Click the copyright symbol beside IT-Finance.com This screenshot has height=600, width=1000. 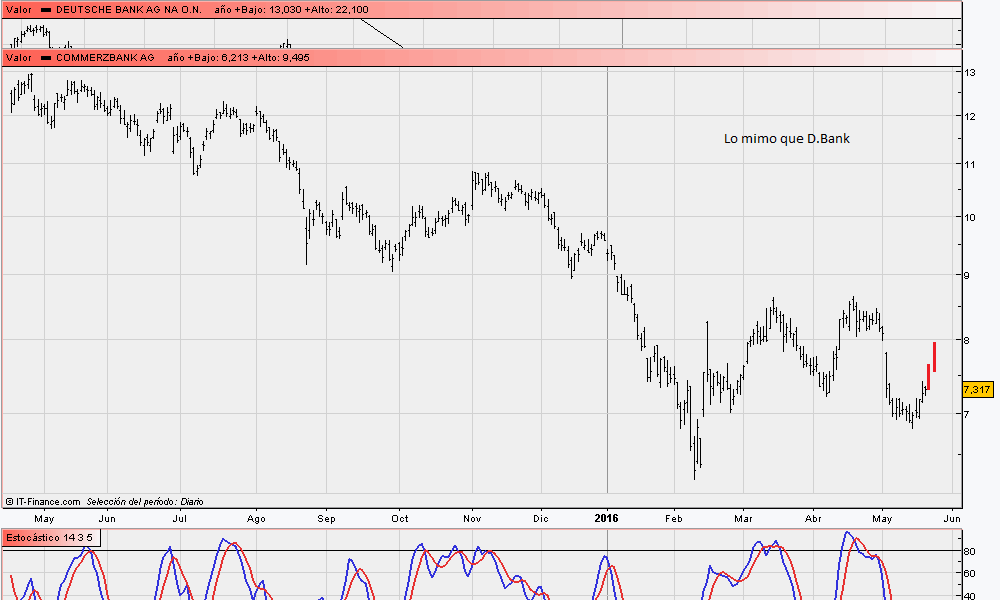[x=9, y=502]
